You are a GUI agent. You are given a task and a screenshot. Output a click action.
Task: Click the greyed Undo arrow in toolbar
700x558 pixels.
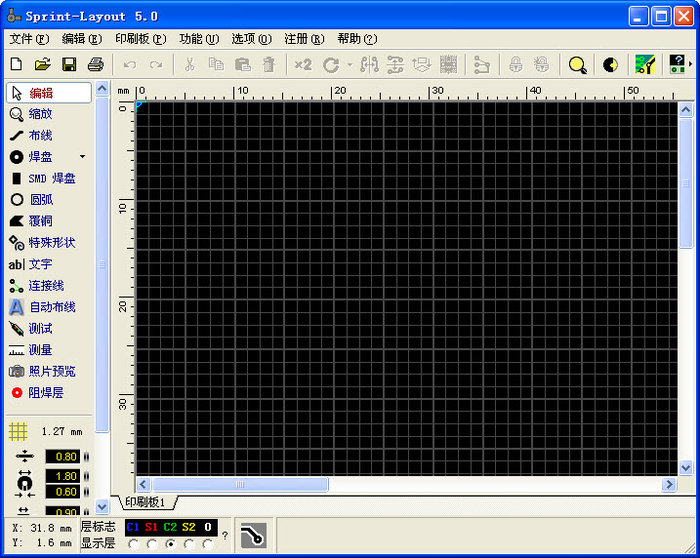(x=130, y=65)
